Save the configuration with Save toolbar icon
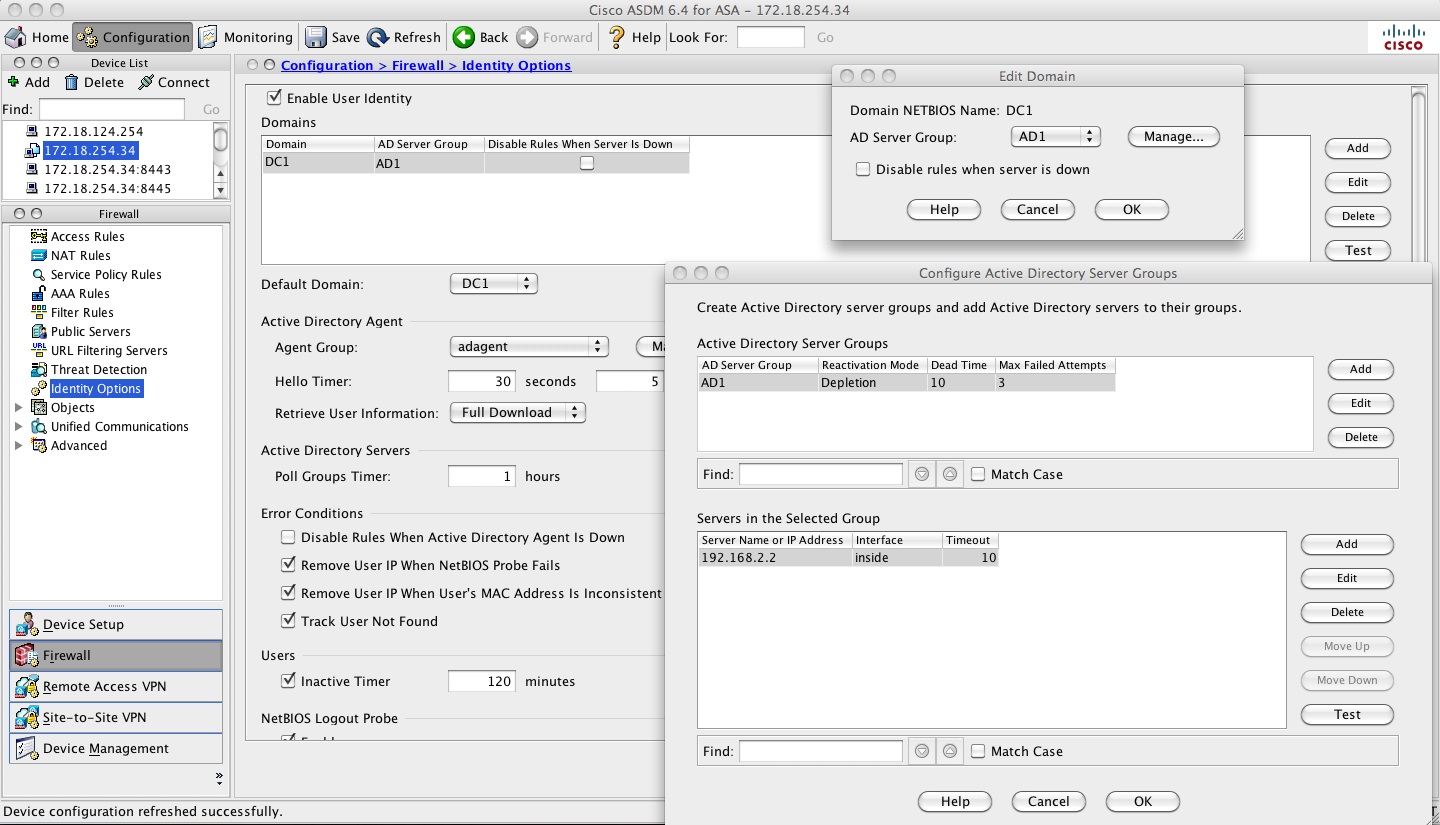This screenshot has height=825, width=1440. point(332,37)
